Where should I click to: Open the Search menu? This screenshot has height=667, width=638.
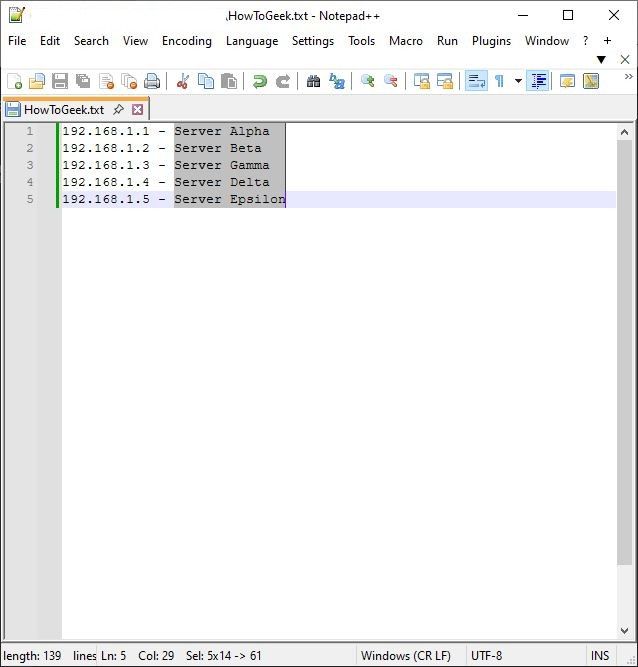pyautogui.click(x=91, y=41)
